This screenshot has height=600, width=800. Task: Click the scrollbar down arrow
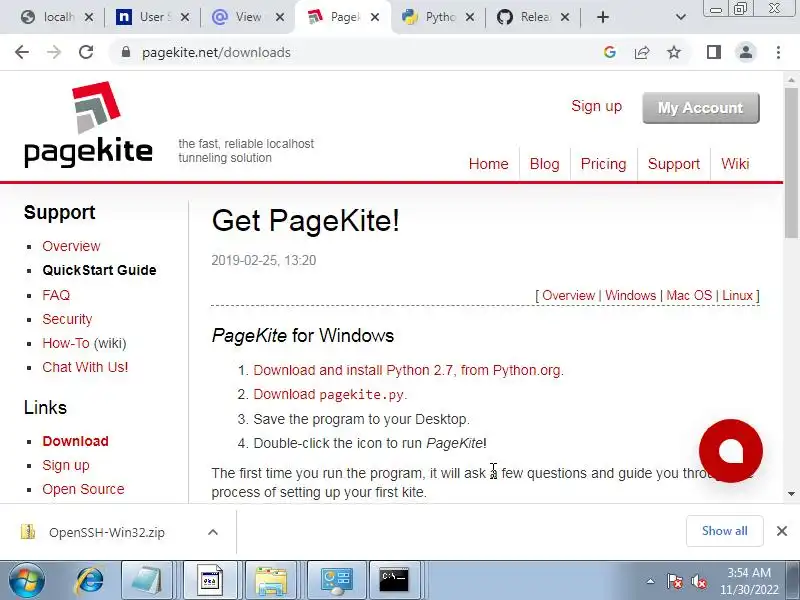(x=791, y=494)
